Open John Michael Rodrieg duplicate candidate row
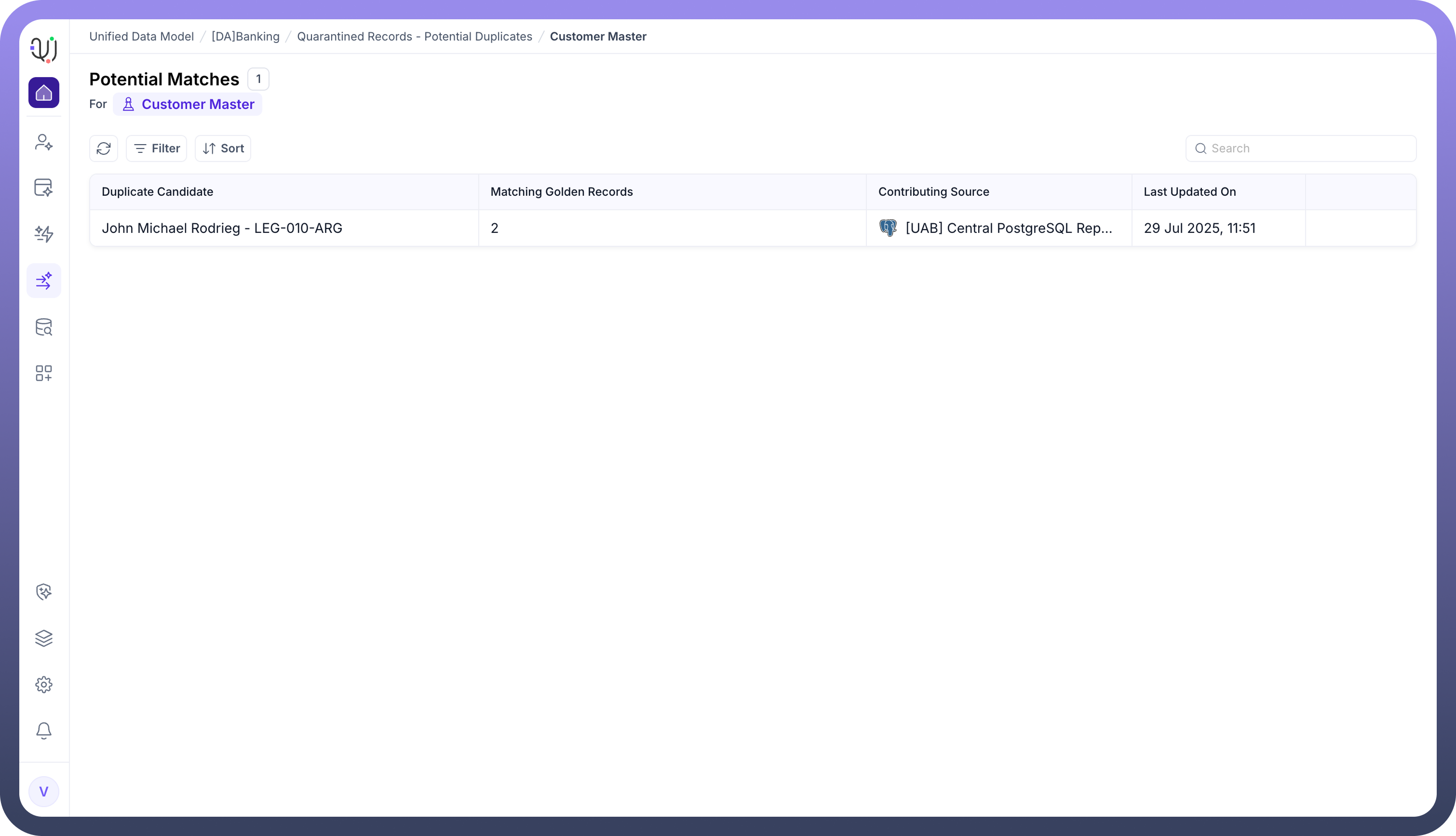 point(222,229)
